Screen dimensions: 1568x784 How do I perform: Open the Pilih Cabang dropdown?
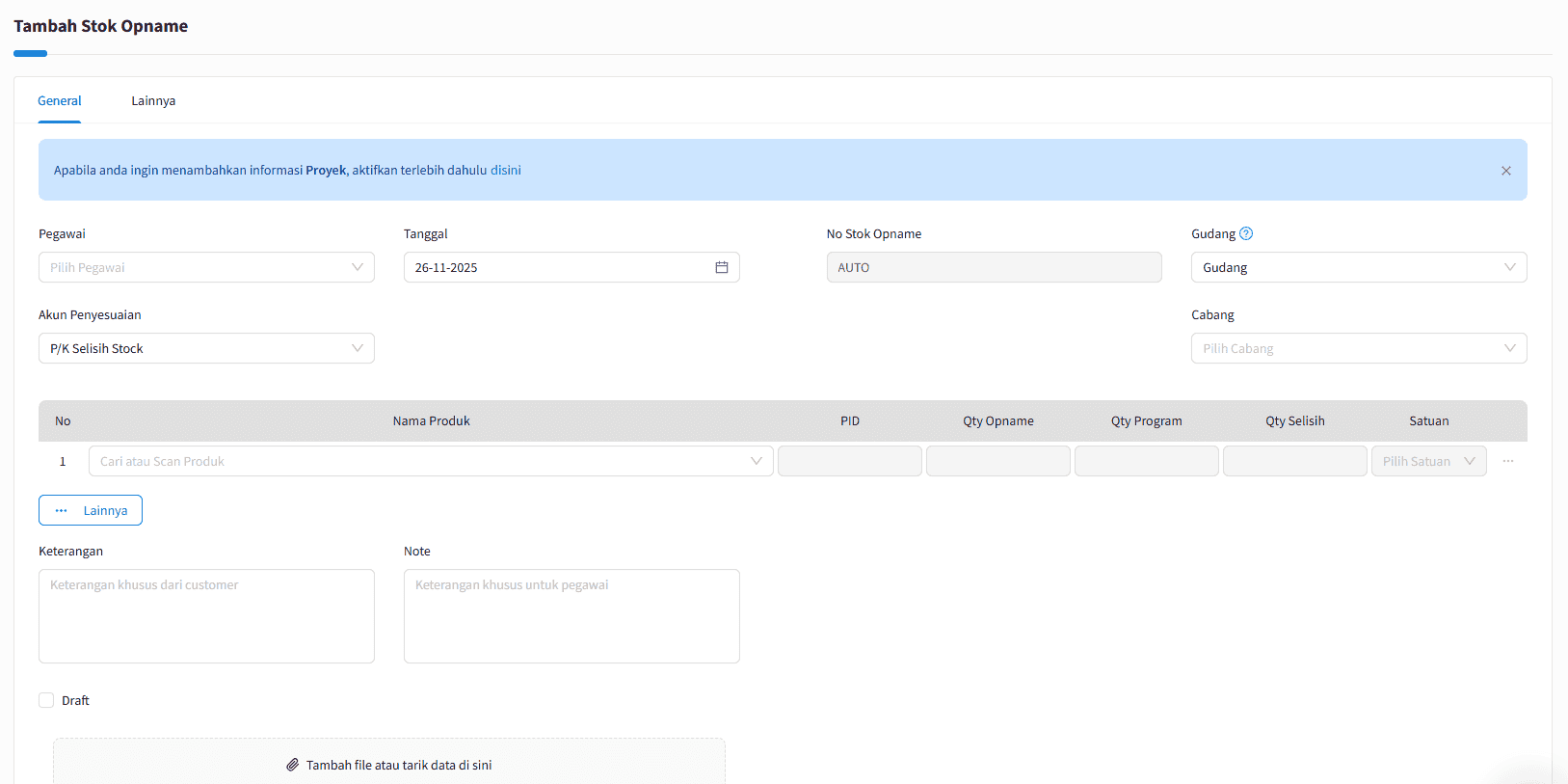pyautogui.click(x=1358, y=348)
